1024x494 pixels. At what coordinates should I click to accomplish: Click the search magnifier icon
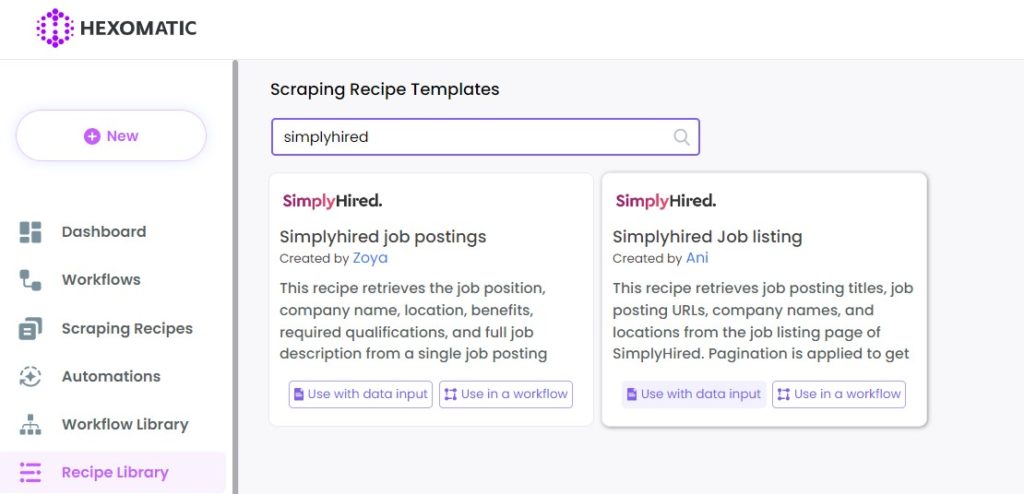(681, 137)
